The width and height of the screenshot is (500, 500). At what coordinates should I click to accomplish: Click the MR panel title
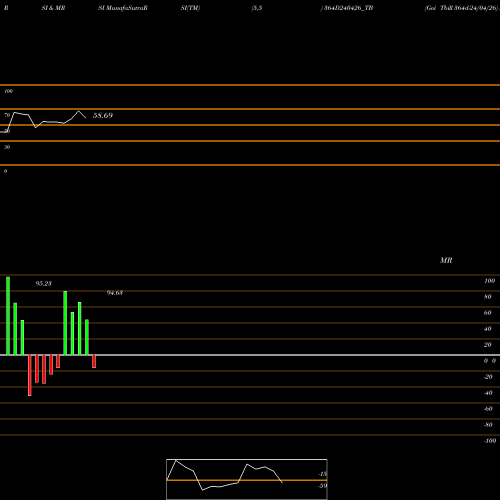(446, 260)
